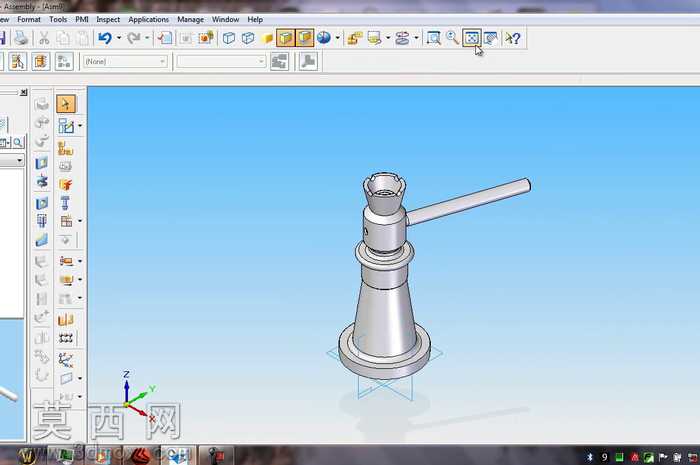Image resolution: width=700 pixels, height=465 pixels.
Task: Click the red 3D application taskbar icon
Action: (x=140, y=456)
